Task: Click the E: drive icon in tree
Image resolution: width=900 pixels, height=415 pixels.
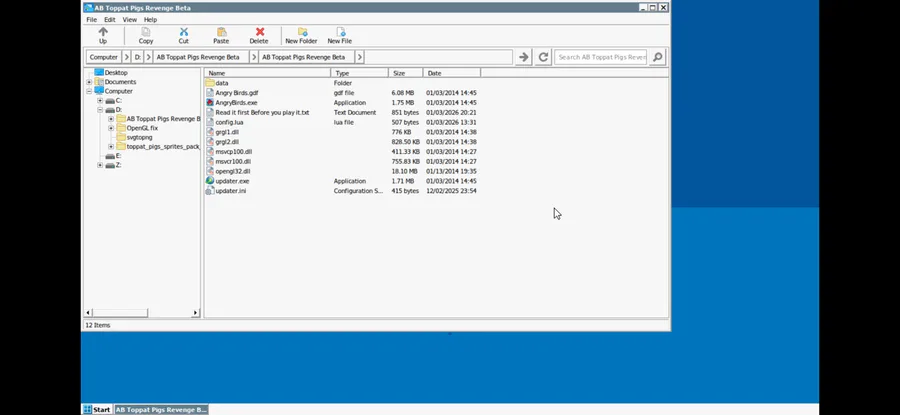Action: pyautogui.click(x=110, y=156)
